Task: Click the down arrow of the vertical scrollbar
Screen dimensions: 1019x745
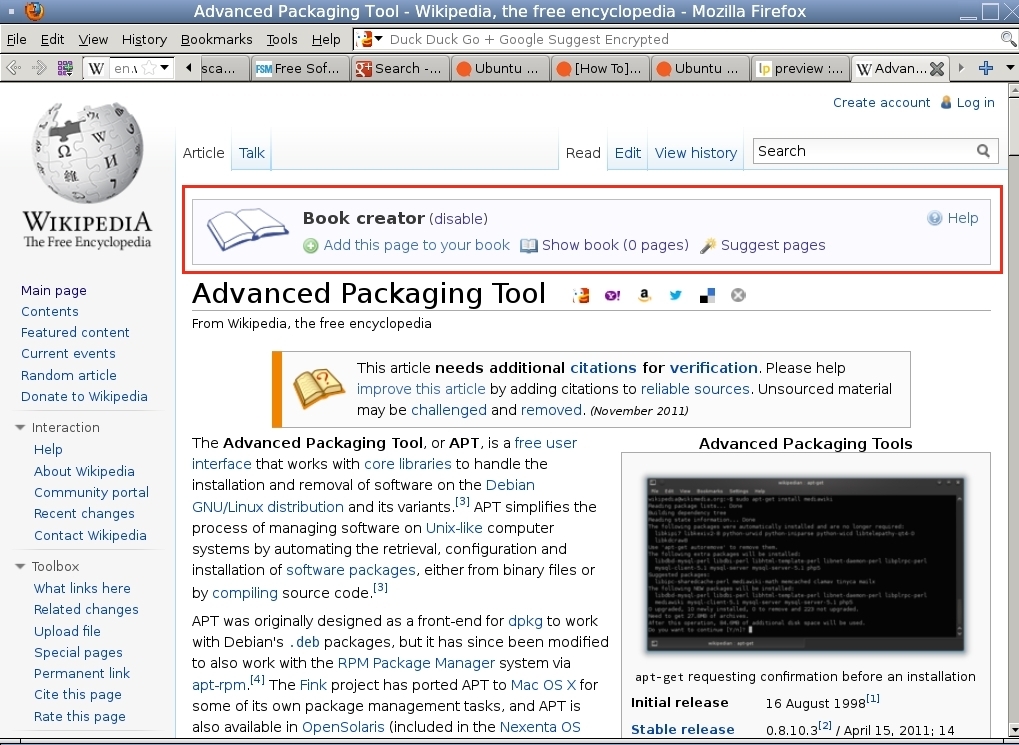Action: [1013, 731]
